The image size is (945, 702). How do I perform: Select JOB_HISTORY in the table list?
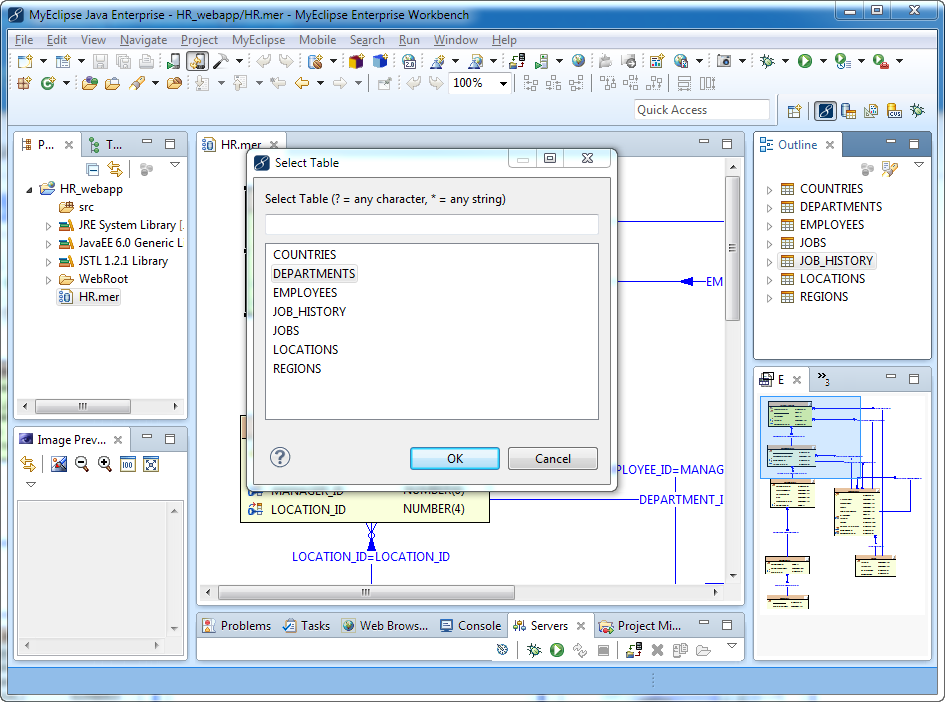(x=309, y=312)
